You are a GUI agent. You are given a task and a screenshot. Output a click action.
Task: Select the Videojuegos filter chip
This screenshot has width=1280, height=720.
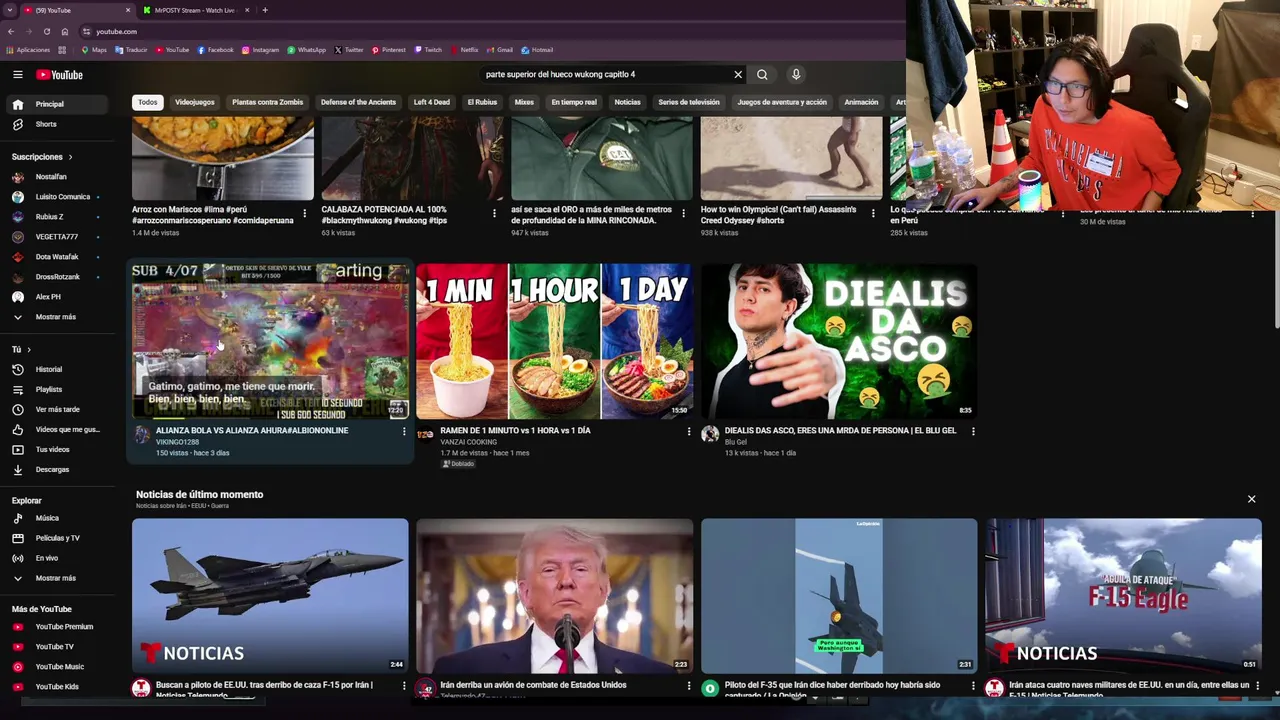[195, 102]
